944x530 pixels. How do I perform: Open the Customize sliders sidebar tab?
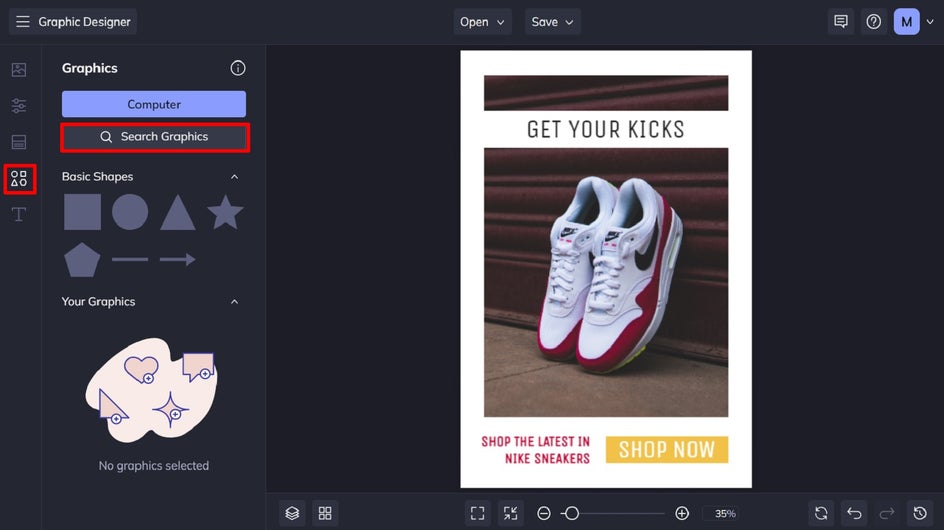(x=19, y=106)
